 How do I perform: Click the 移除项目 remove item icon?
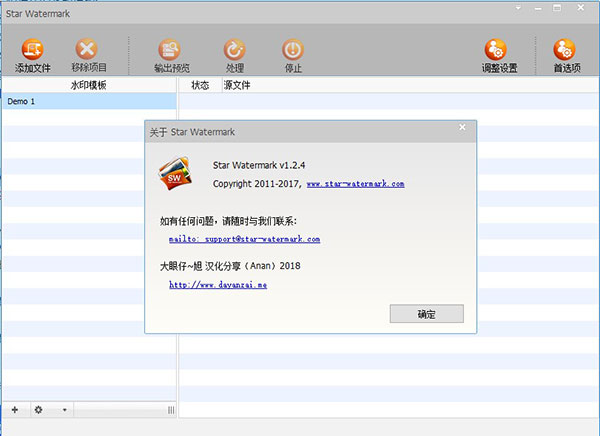[87, 49]
